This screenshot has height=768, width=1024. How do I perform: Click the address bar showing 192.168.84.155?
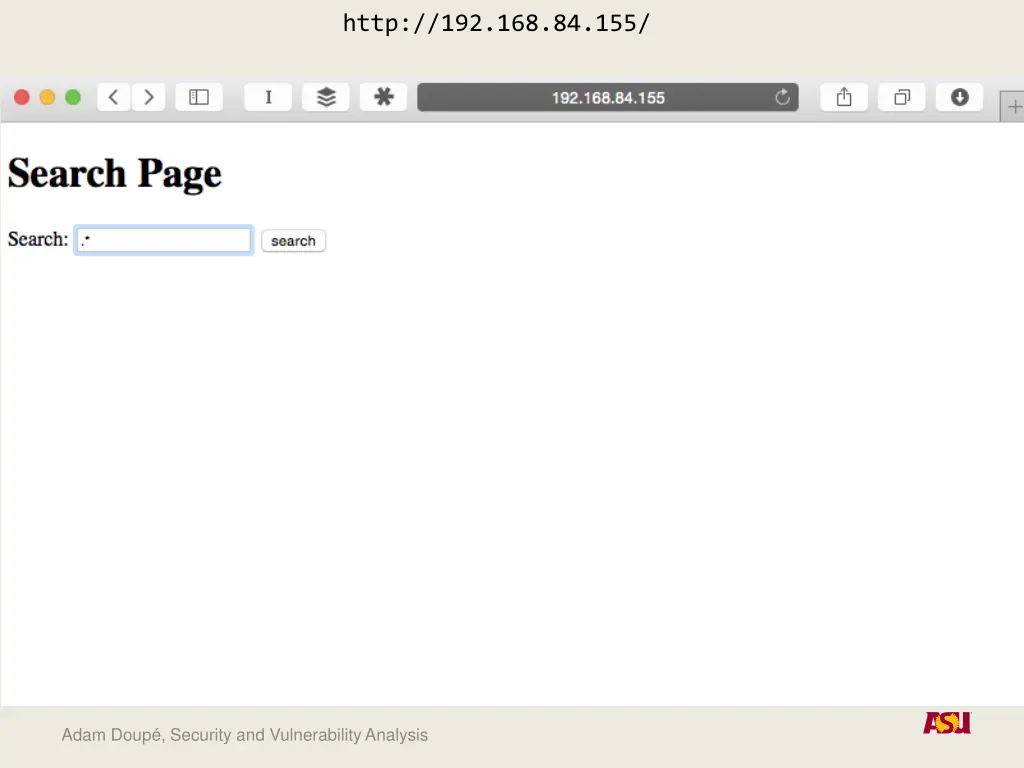coord(607,97)
